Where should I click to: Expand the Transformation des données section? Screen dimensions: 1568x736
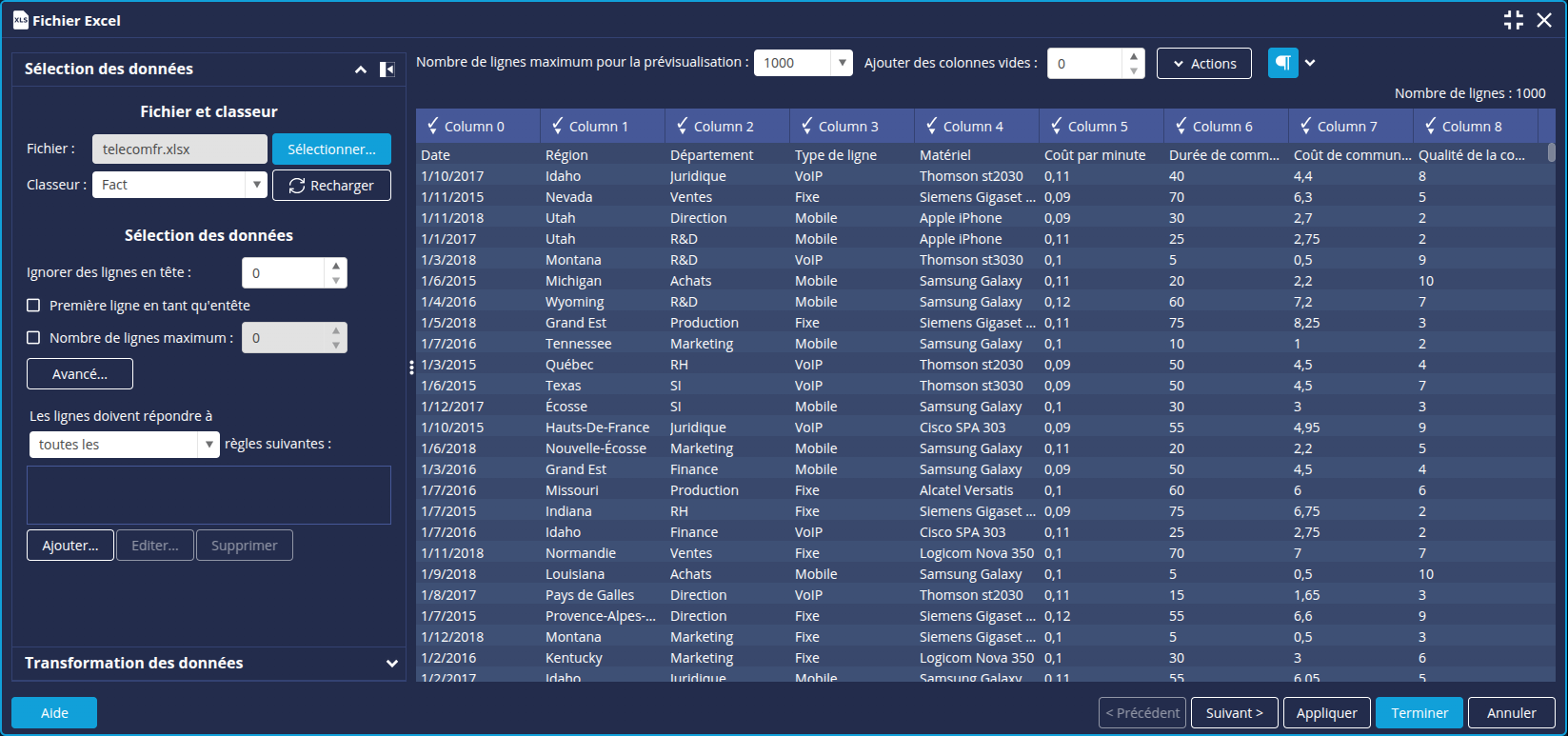[x=391, y=664]
